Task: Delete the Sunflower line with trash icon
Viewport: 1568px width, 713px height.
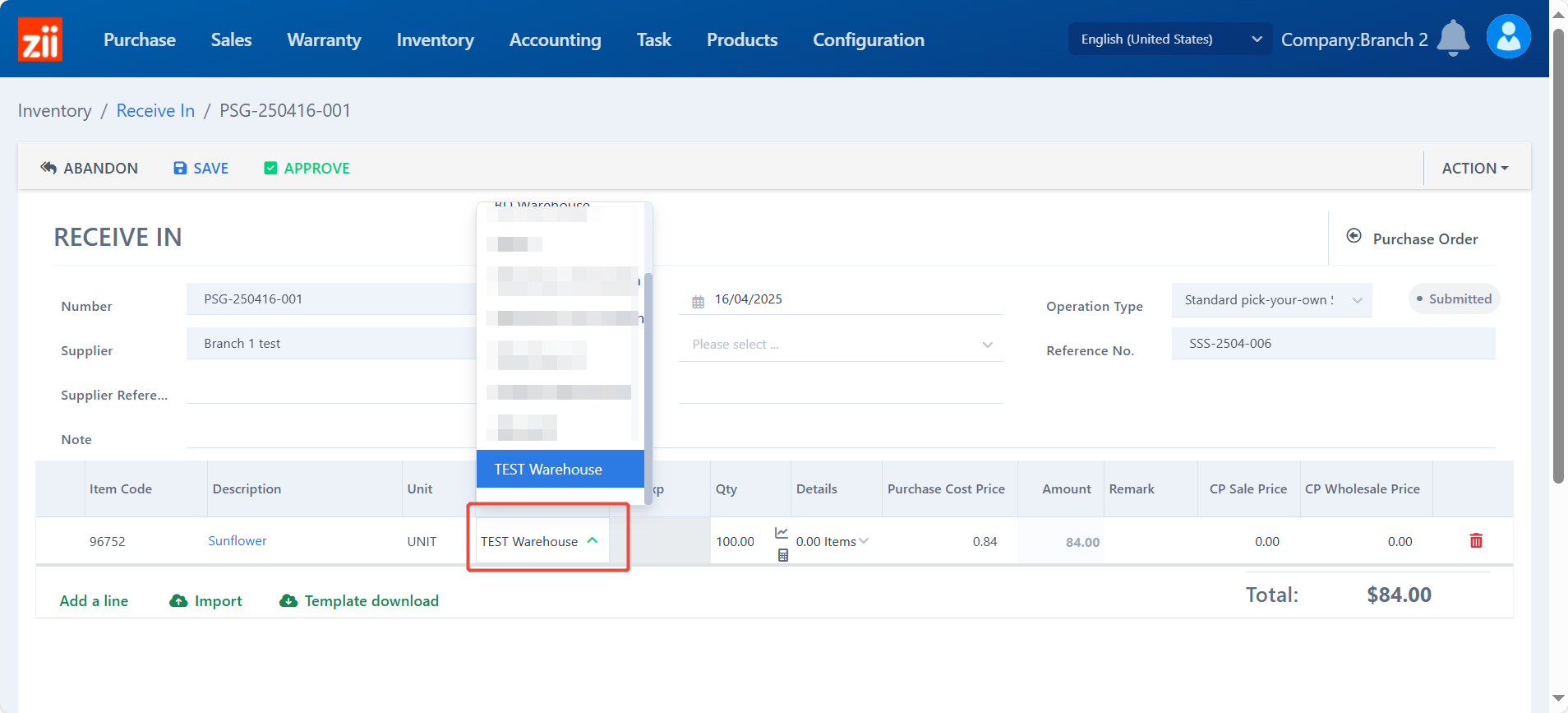Action: pyautogui.click(x=1476, y=541)
